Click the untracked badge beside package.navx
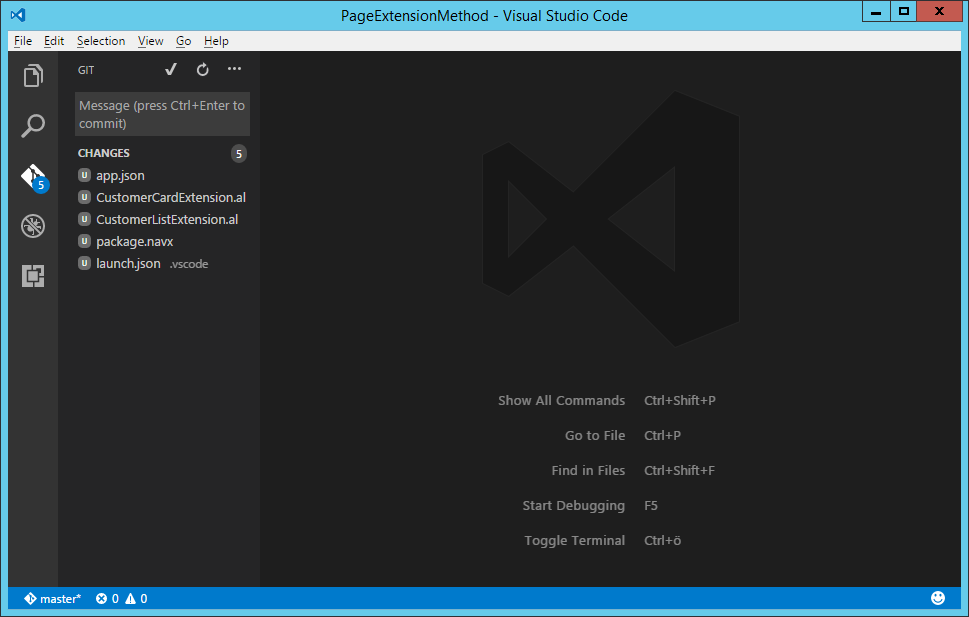The height and width of the screenshot is (617, 969). pos(85,241)
